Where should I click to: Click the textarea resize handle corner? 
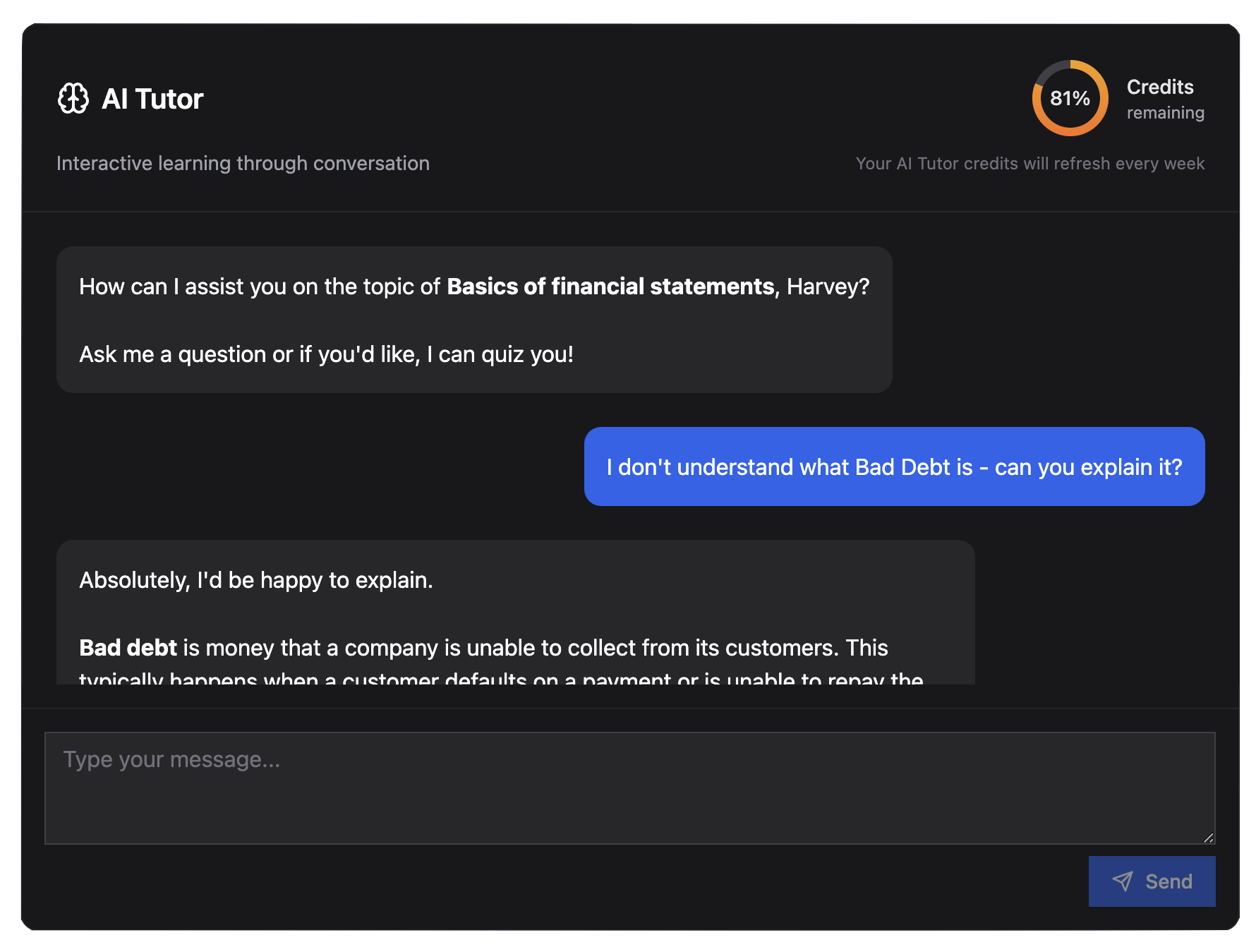point(1208,838)
